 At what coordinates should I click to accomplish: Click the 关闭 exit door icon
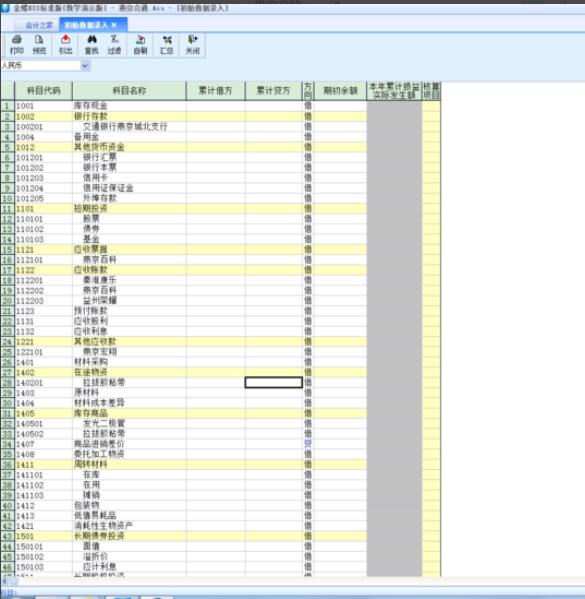click(193, 44)
